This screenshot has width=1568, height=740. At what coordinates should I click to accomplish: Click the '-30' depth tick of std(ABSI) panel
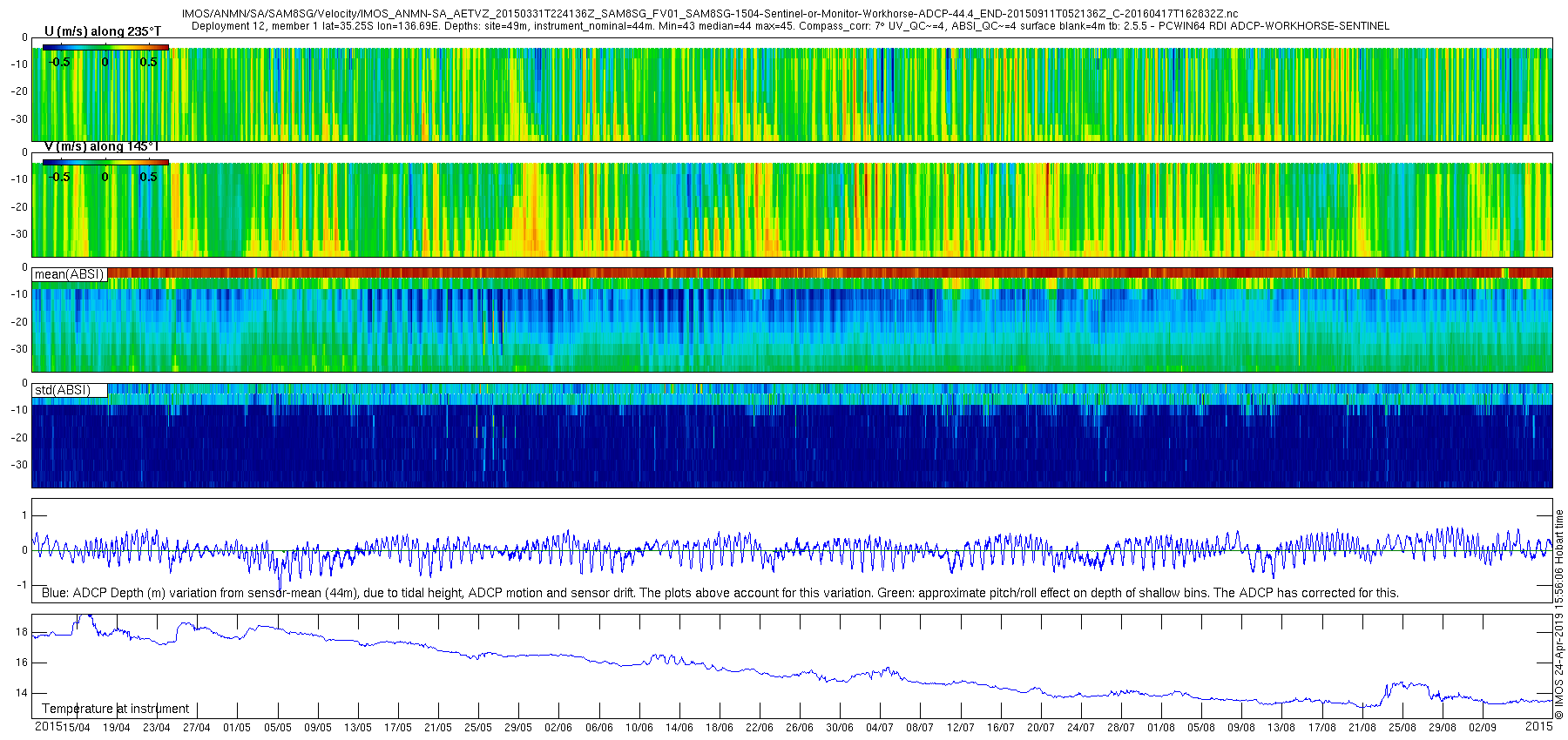pos(18,465)
